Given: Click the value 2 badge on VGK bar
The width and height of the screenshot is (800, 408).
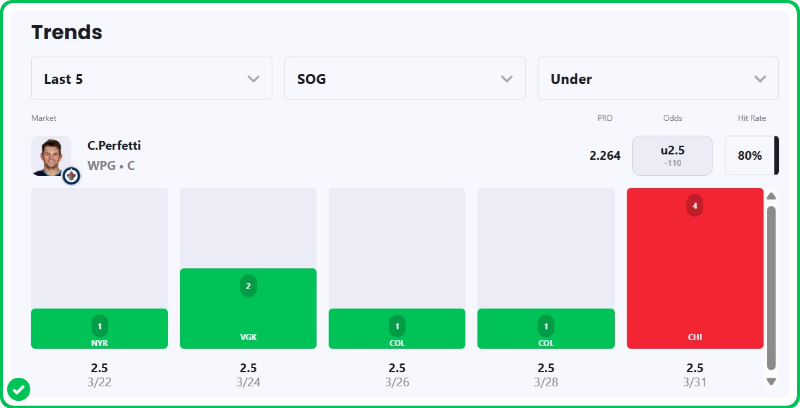Looking at the screenshot, I should (x=248, y=286).
